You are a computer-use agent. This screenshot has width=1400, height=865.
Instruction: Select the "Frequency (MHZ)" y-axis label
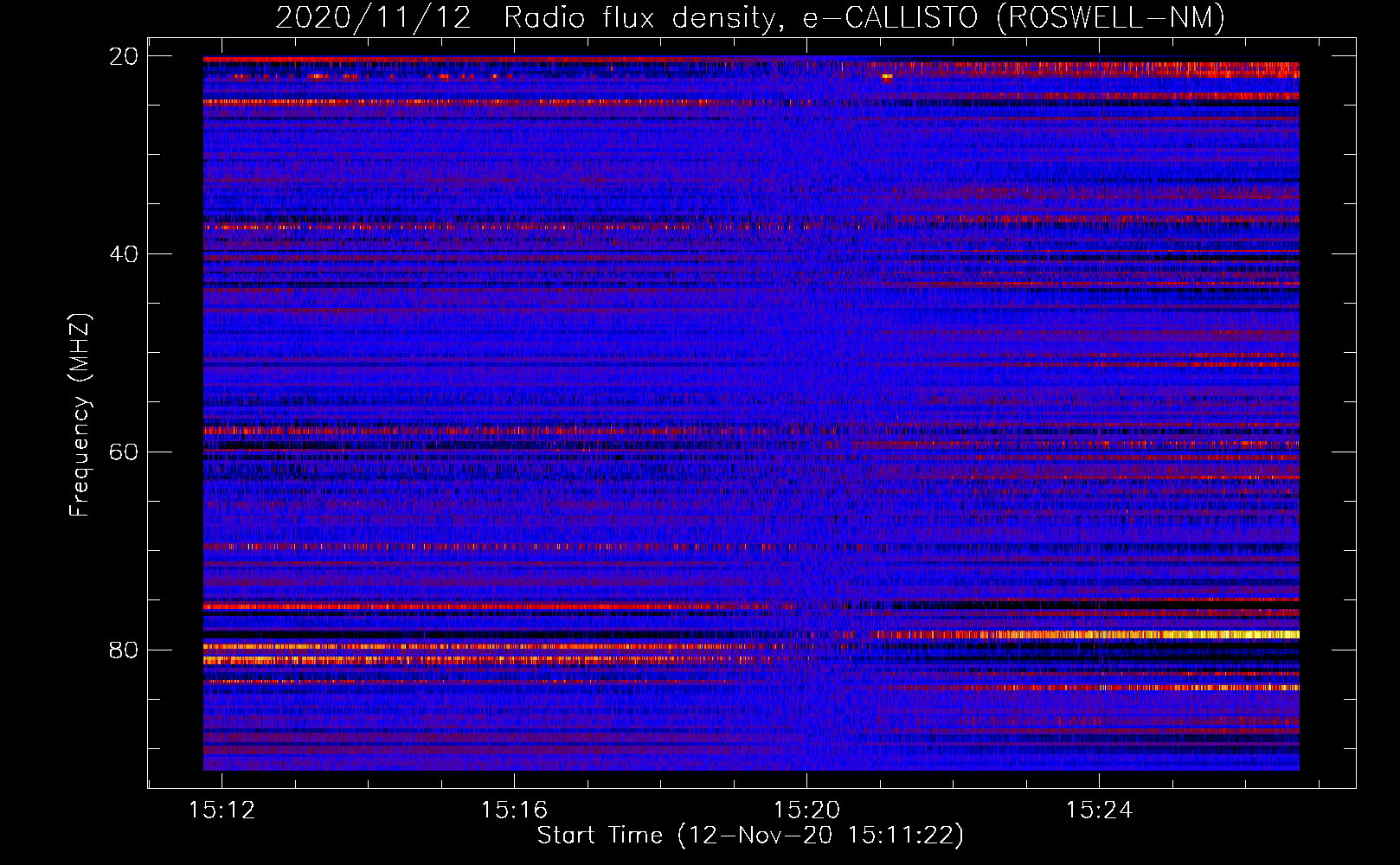80,415
